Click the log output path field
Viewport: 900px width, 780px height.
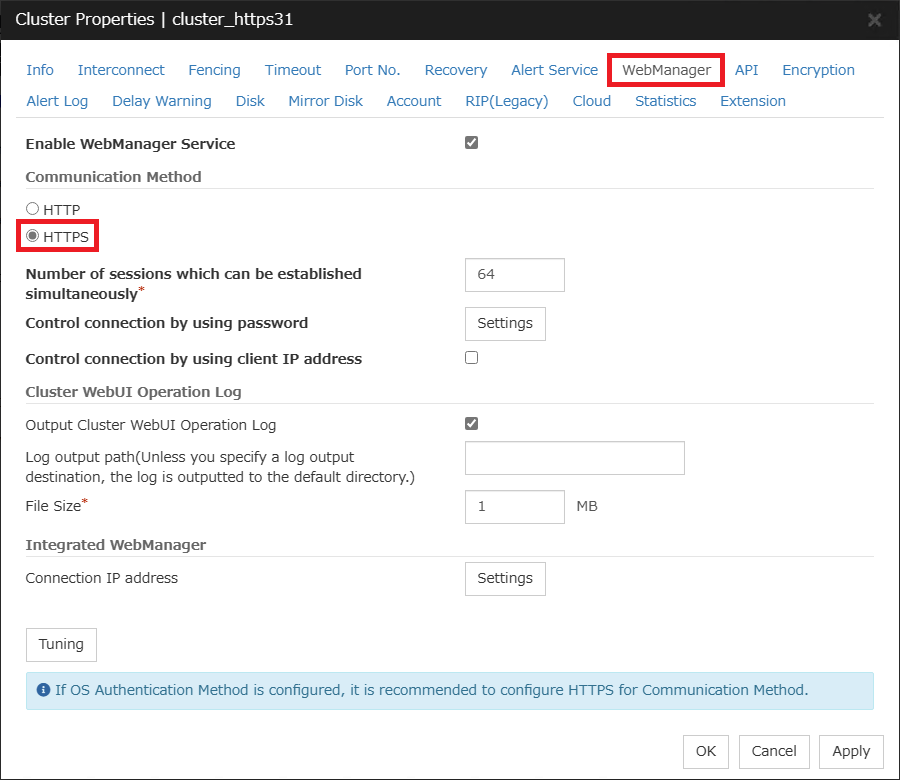click(574, 457)
